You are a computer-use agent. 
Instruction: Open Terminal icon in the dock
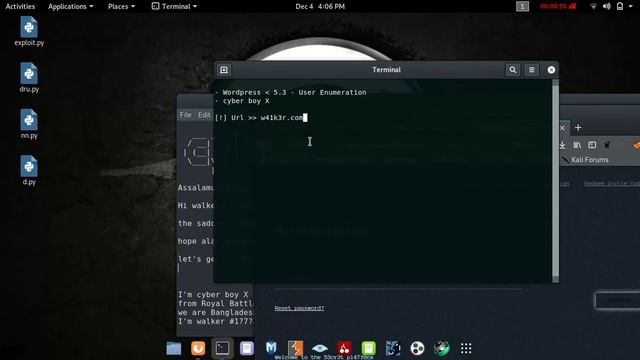(x=222, y=348)
